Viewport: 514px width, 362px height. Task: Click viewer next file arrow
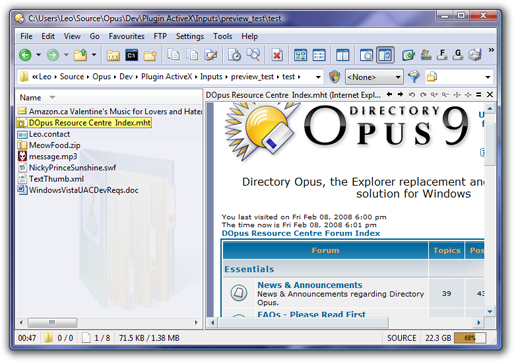pos(400,95)
